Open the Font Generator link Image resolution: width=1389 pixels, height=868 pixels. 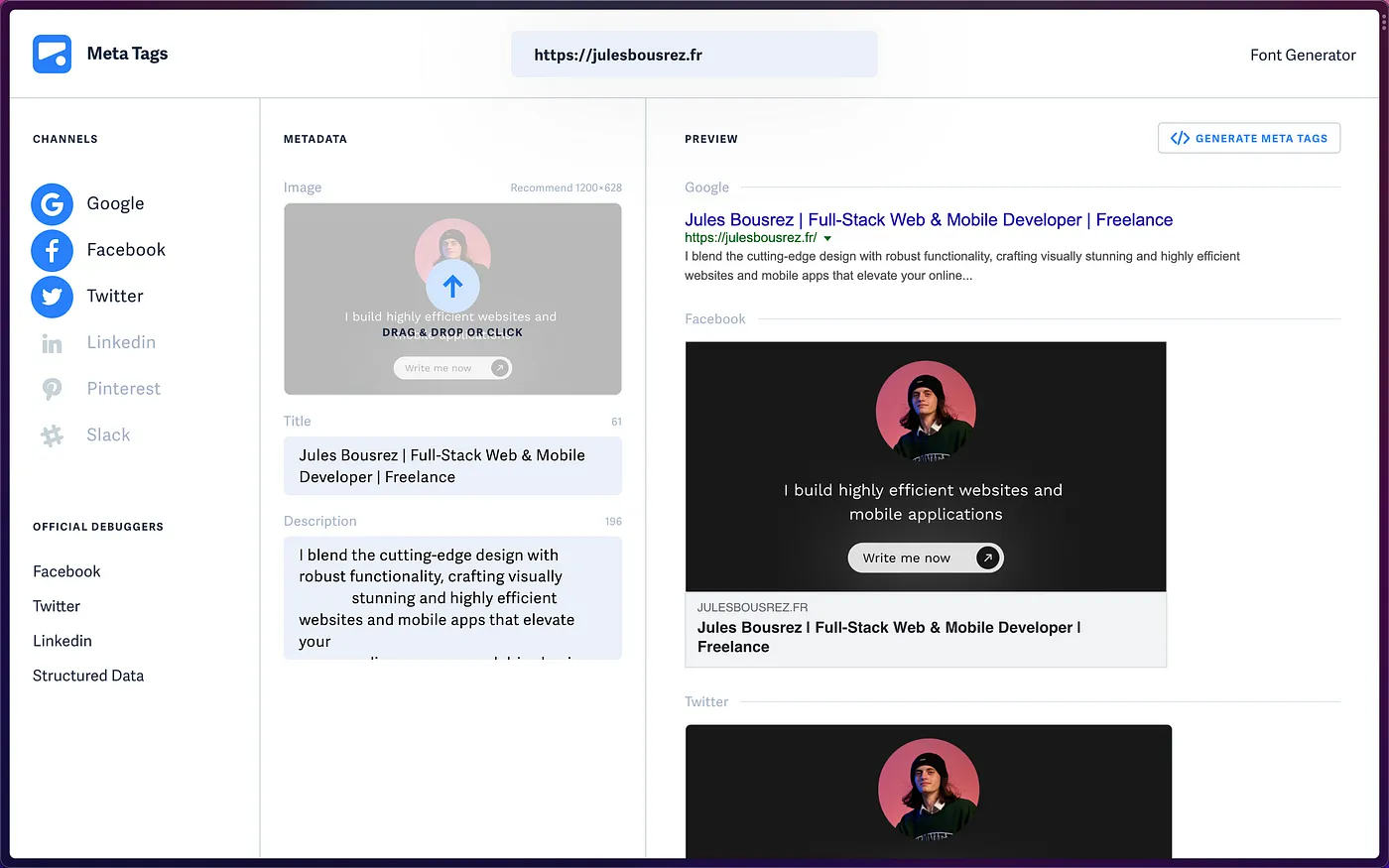pyautogui.click(x=1303, y=56)
